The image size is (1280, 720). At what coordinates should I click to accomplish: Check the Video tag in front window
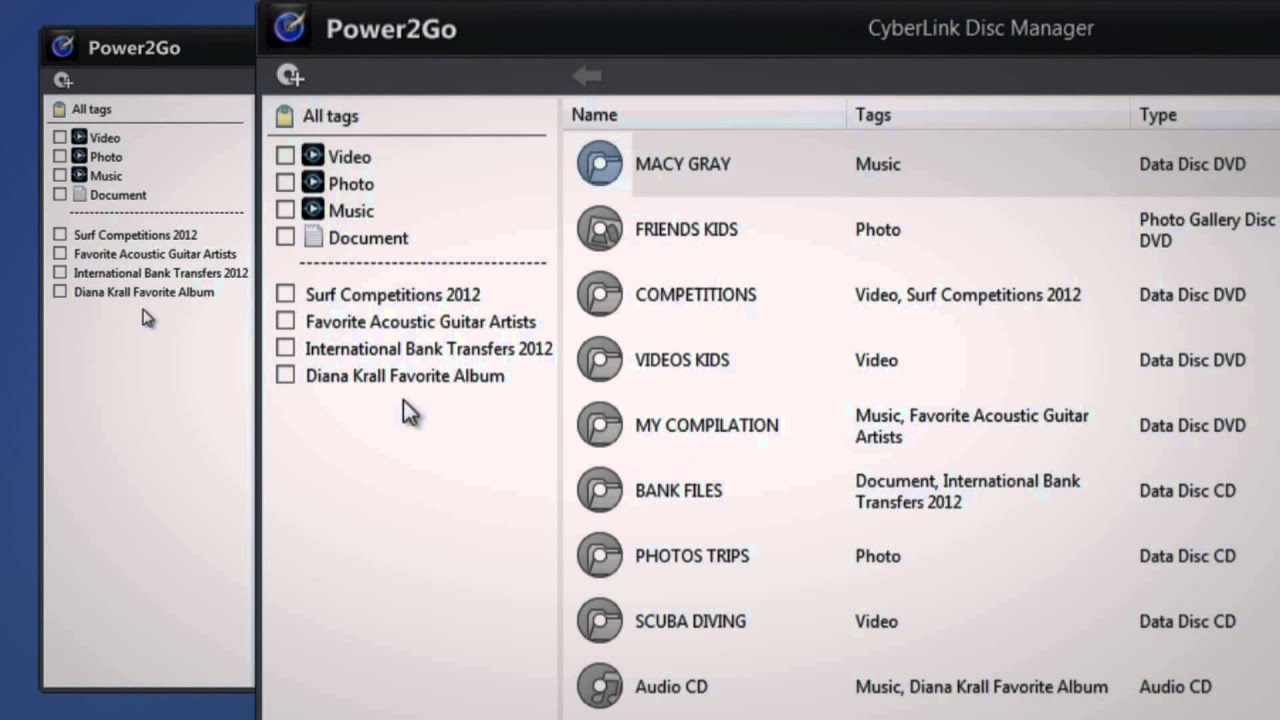coord(286,156)
